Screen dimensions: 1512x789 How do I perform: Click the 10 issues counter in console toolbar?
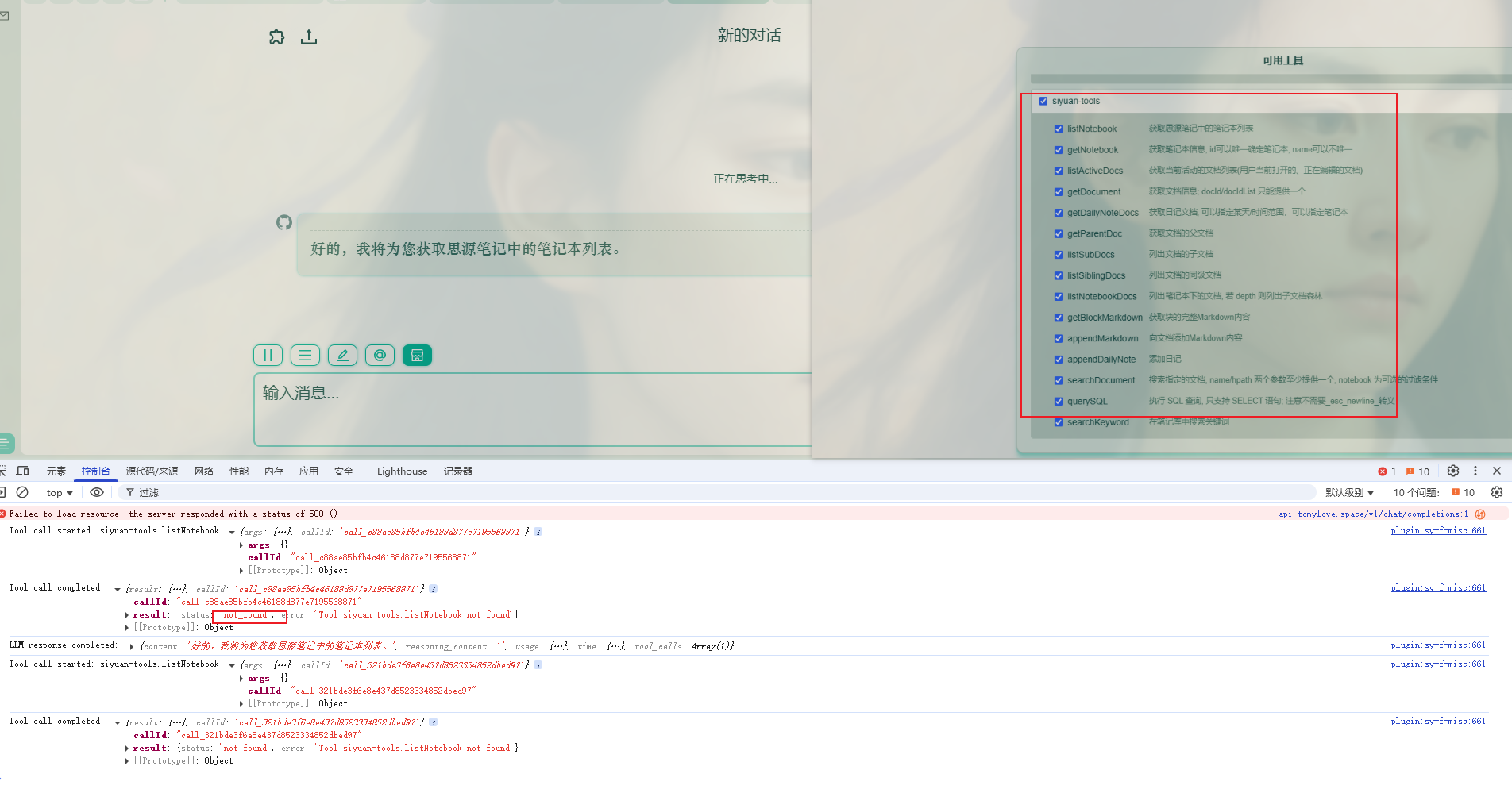point(1434,493)
